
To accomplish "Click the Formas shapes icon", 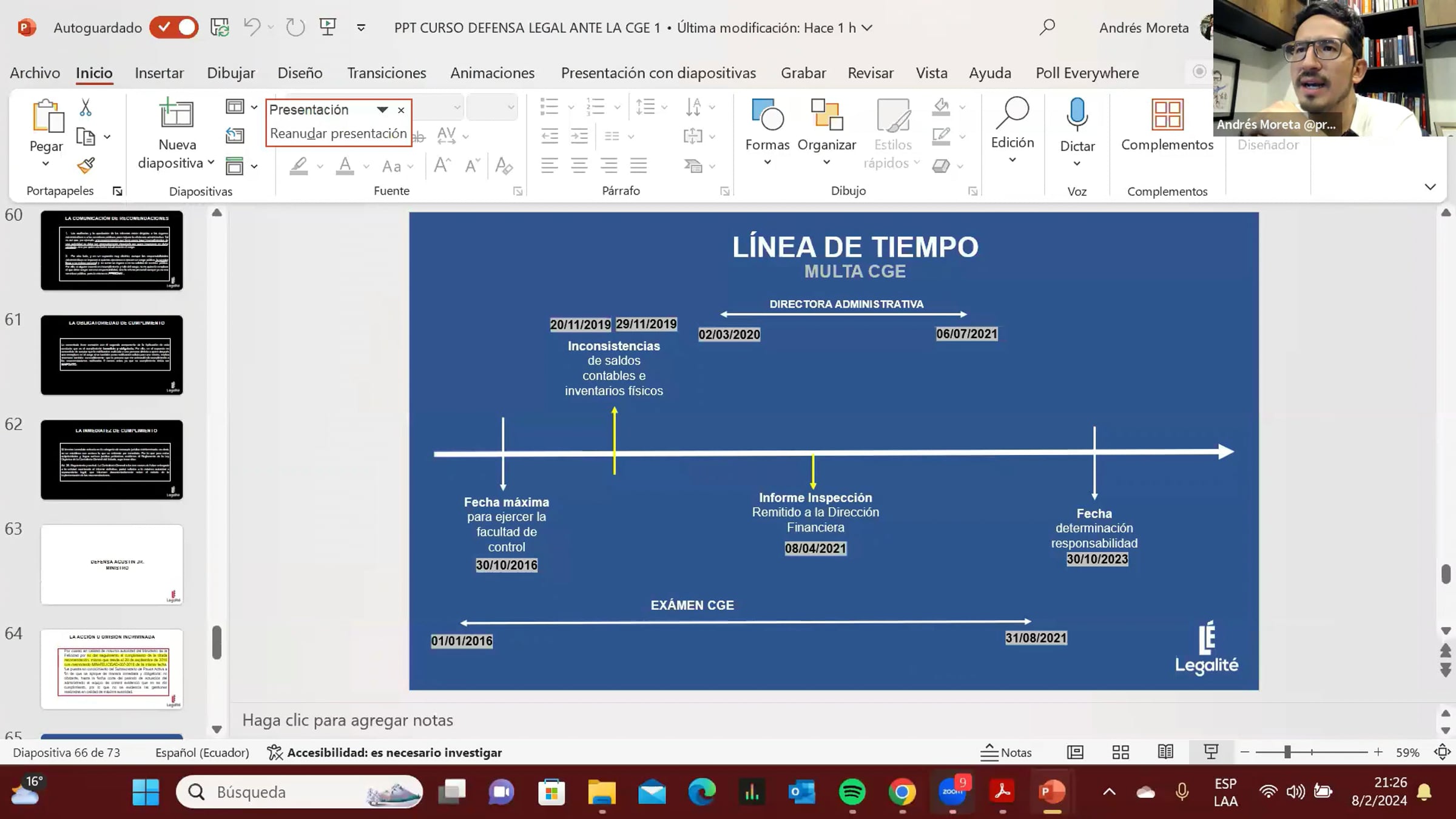I will [x=767, y=115].
